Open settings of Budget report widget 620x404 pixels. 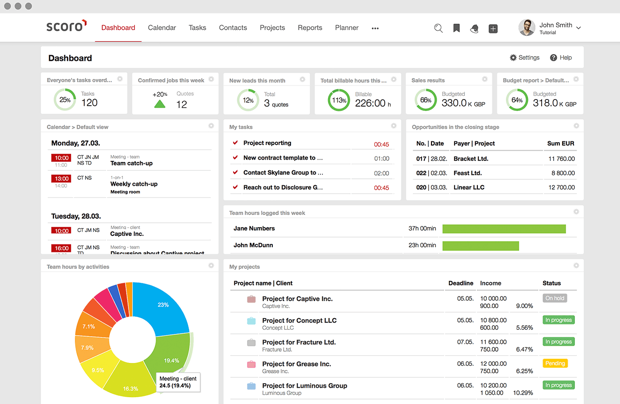576,79
